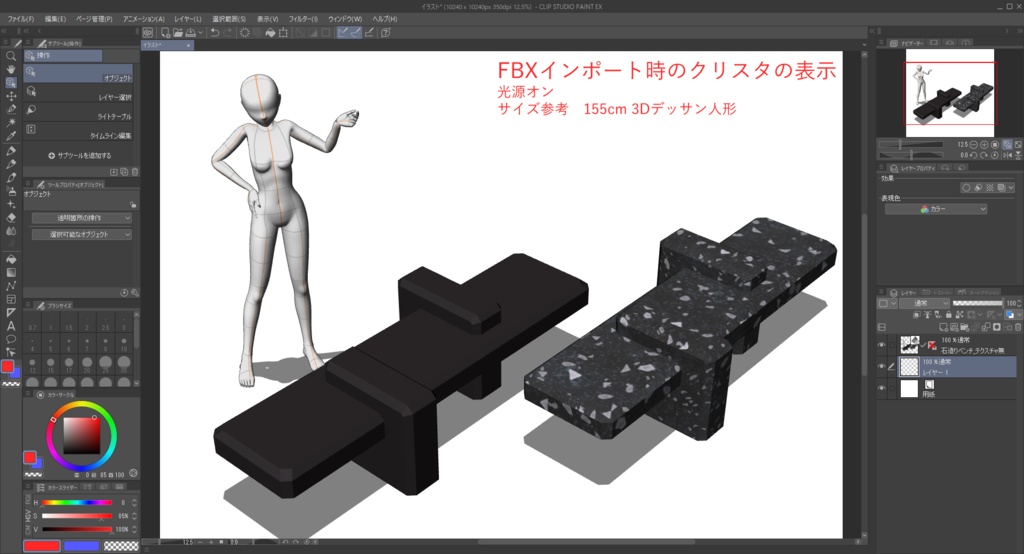This screenshot has height=554, width=1024.
Task: Open palette color dropdown in Layer panel
Action: coord(1019,315)
